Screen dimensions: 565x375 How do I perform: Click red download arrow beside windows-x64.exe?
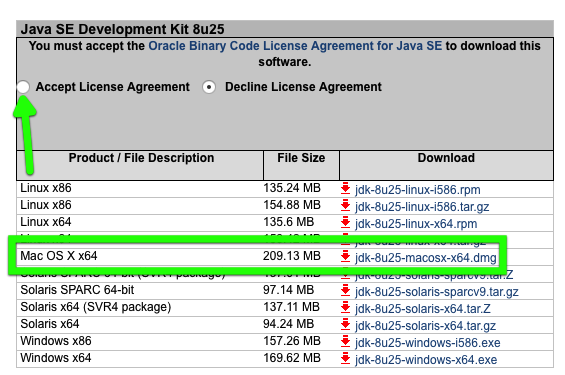(345, 358)
